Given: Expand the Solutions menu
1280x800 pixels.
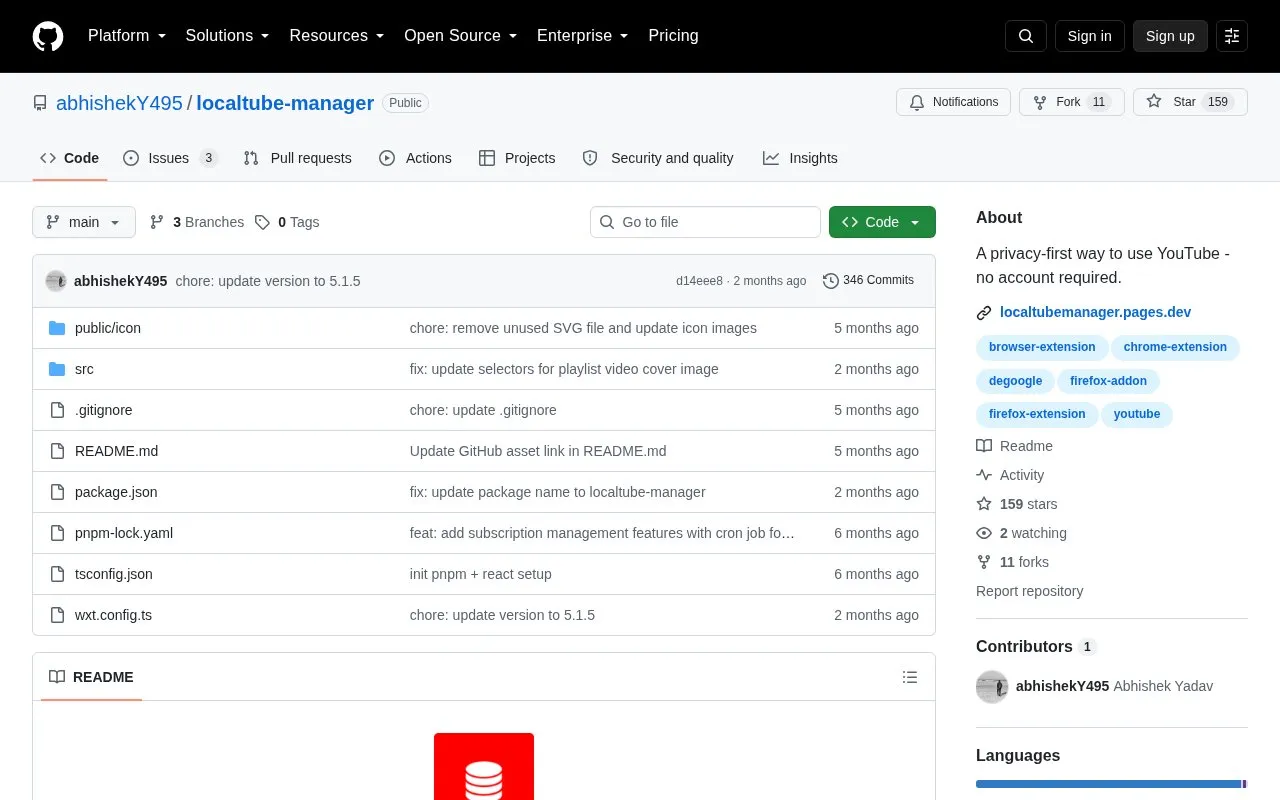Looking at the screenshot, I should [x=228, y=36].
